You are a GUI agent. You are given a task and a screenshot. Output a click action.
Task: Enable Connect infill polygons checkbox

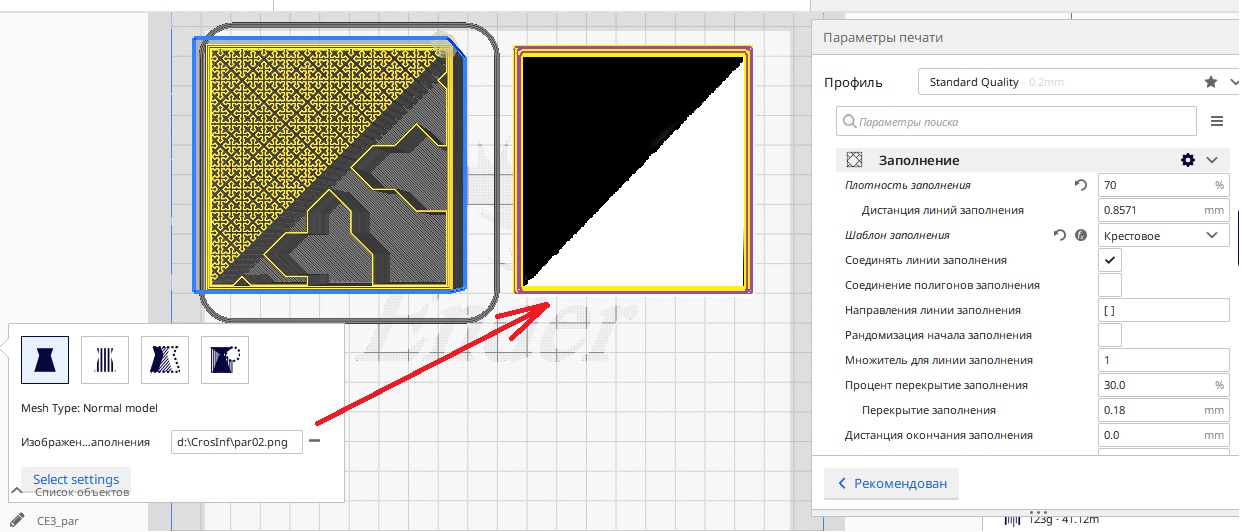click(x=1110, y=285)
